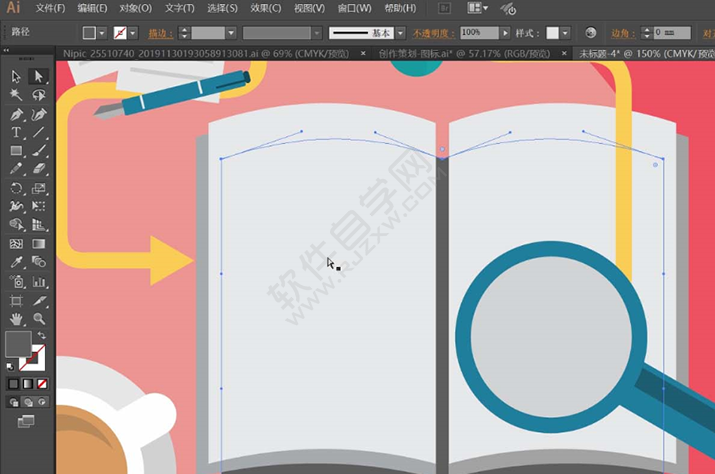Screen dimensions: 715x474
Task: Swap fill and stroke colors
Action: (x=41, y=335)
